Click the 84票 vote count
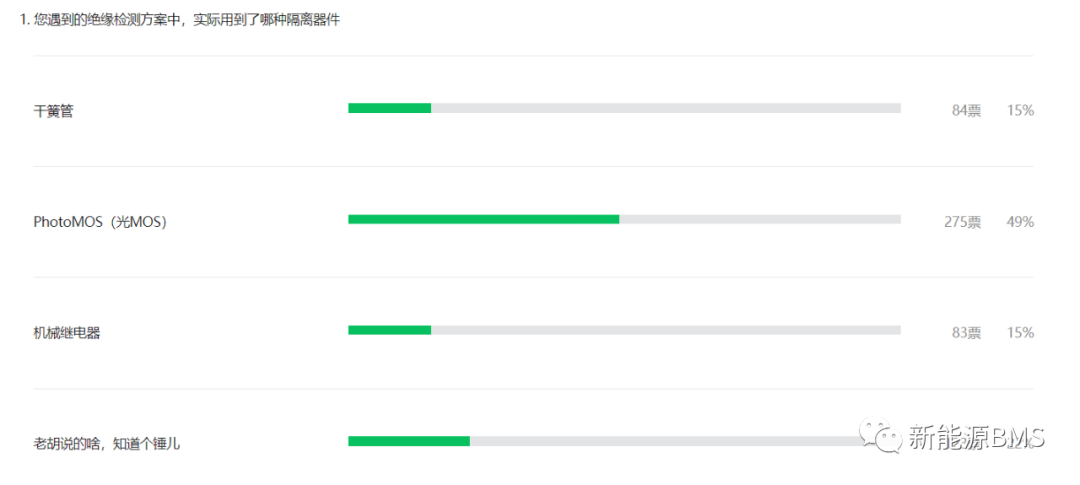The width and height of the screenshot is (1080, 485). (966, 111)
